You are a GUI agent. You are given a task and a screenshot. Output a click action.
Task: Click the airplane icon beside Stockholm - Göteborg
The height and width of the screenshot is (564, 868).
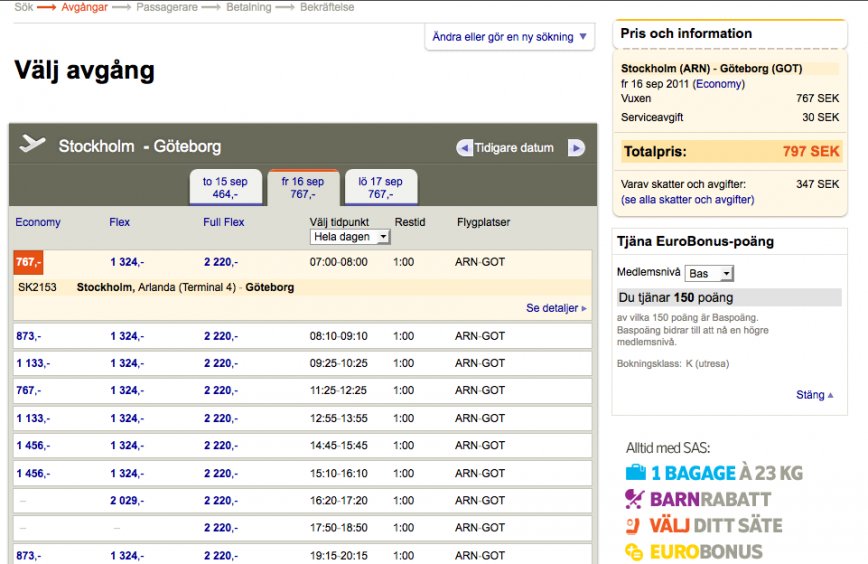click(33, 145)
